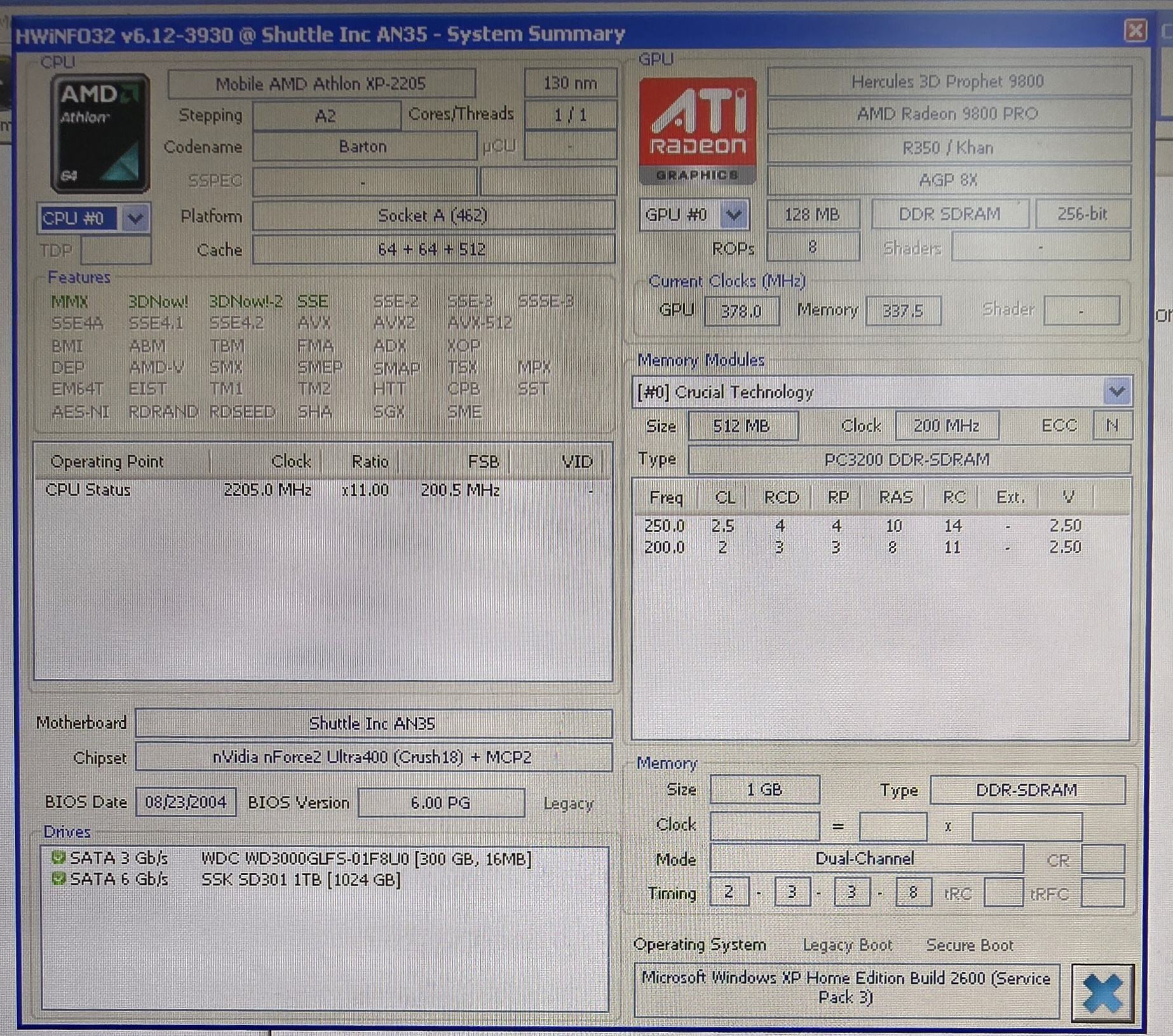Click the MMX feature label
Image resolution: width=1173 pixels, height=1036 pixels.
(69, 302)
